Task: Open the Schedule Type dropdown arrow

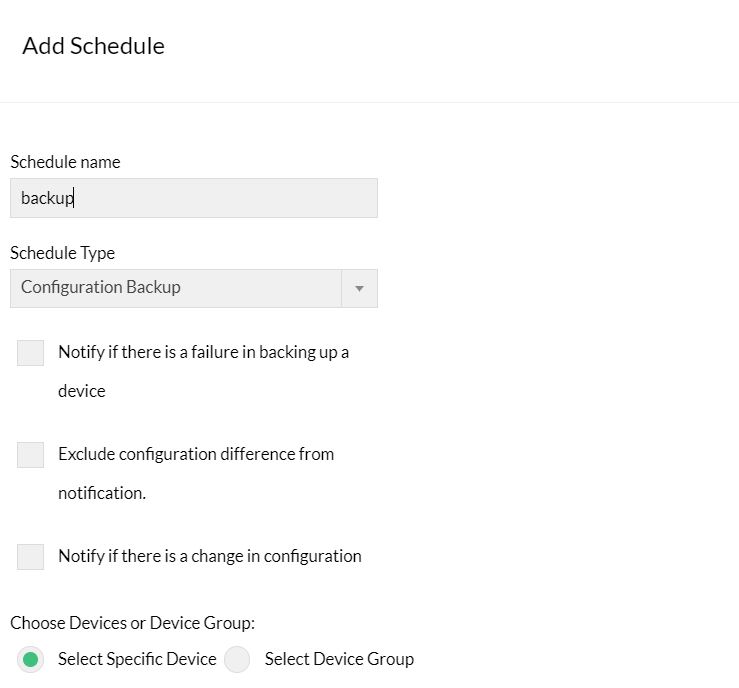Action: pos(359,288)
